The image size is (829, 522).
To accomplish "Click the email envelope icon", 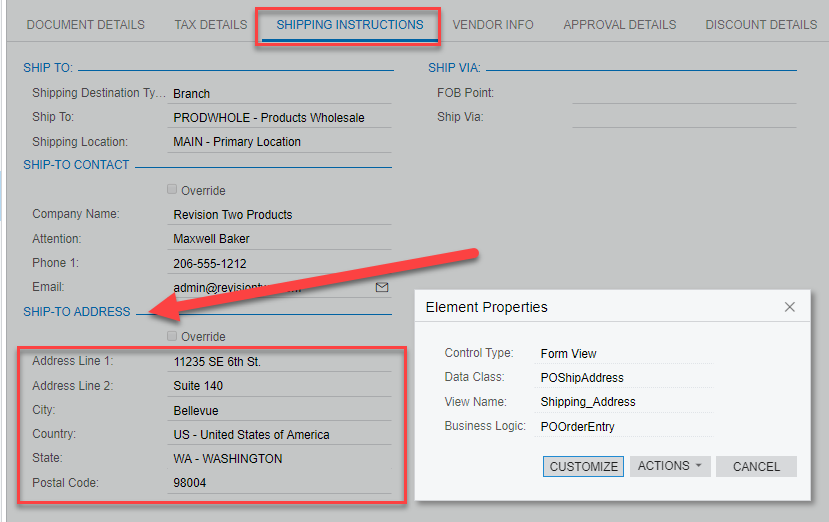I will (381, 287).
